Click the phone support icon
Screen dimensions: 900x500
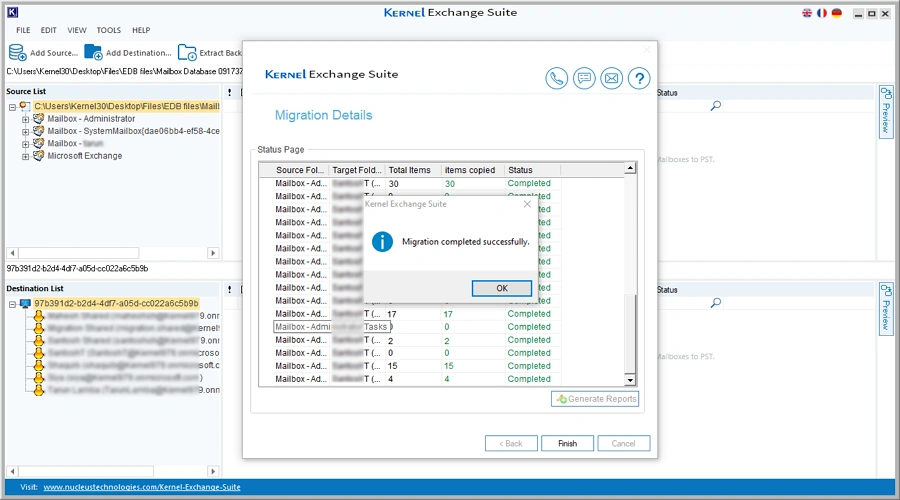(x=557, y=79)
